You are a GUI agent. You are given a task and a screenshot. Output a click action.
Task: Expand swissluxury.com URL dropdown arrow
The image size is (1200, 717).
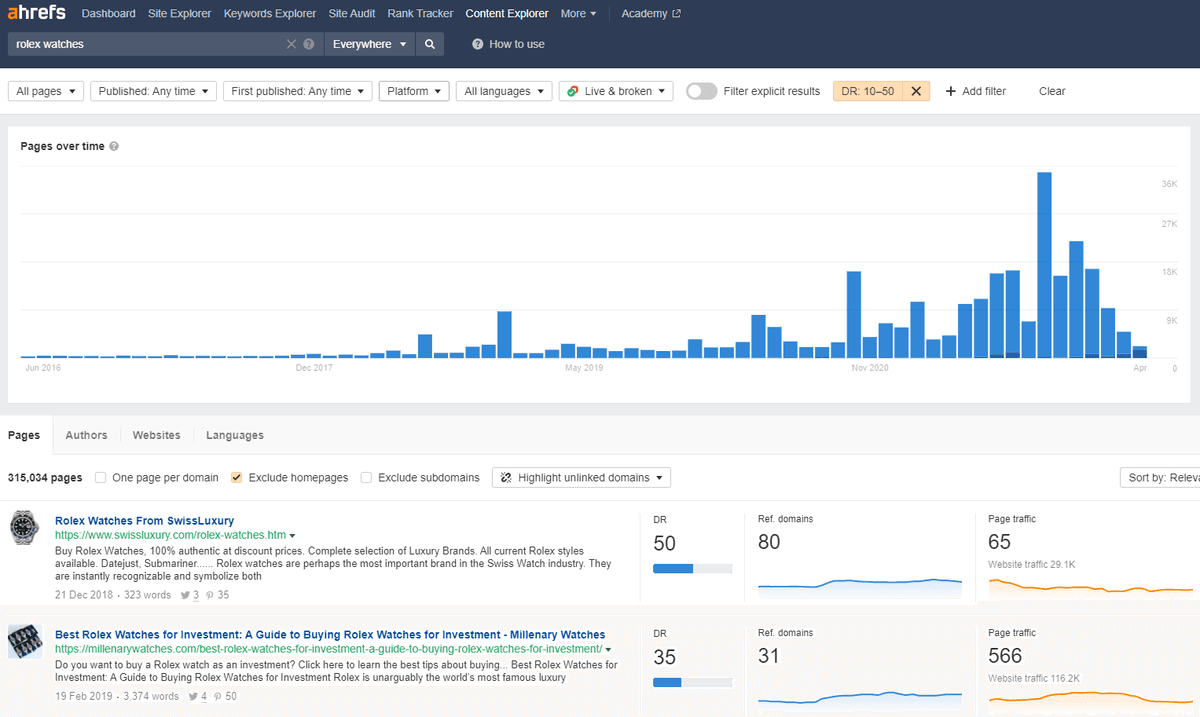292,536
